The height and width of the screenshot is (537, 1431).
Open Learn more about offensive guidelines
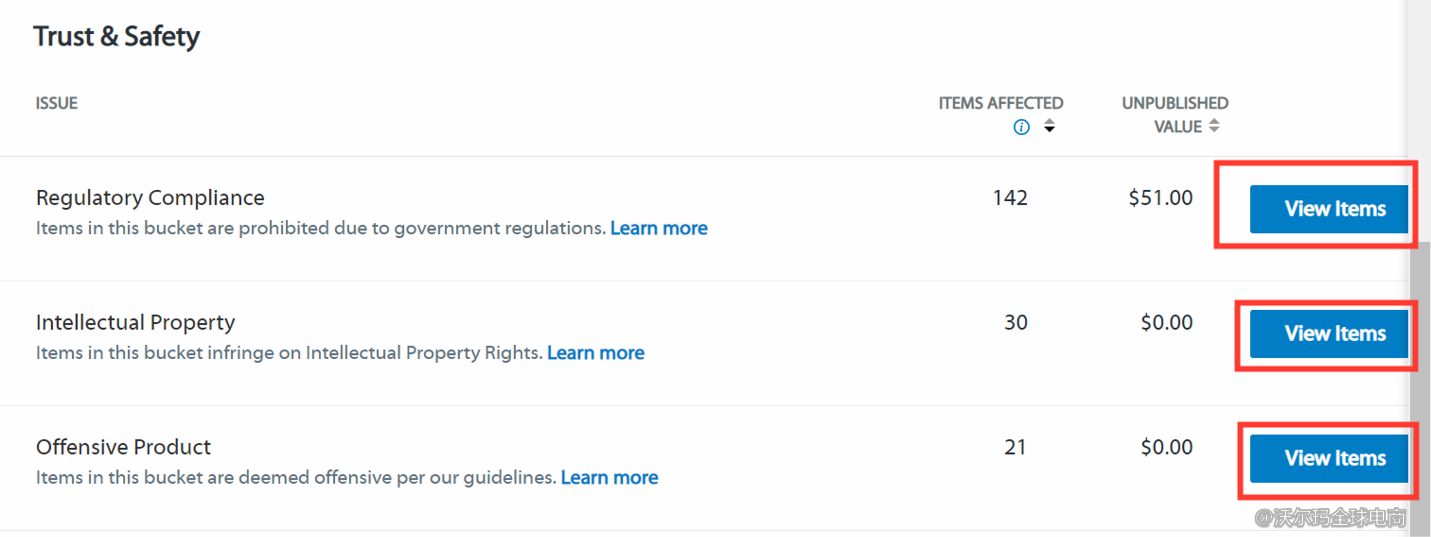pyautogui.click(x=609, y=478)
